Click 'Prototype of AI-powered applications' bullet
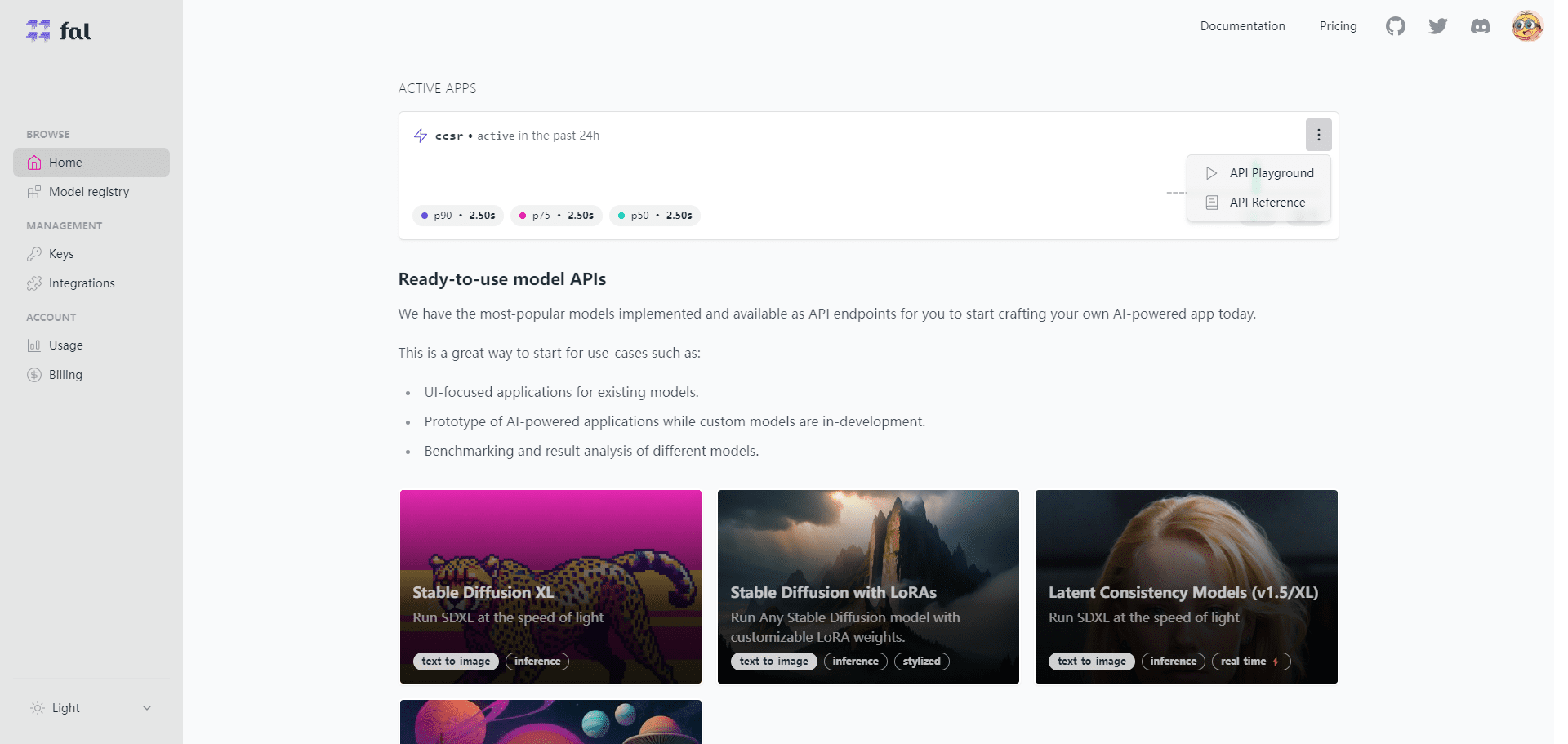Image resolution: width=1568 pixels, height=744 pixels. tap(675, 421)
